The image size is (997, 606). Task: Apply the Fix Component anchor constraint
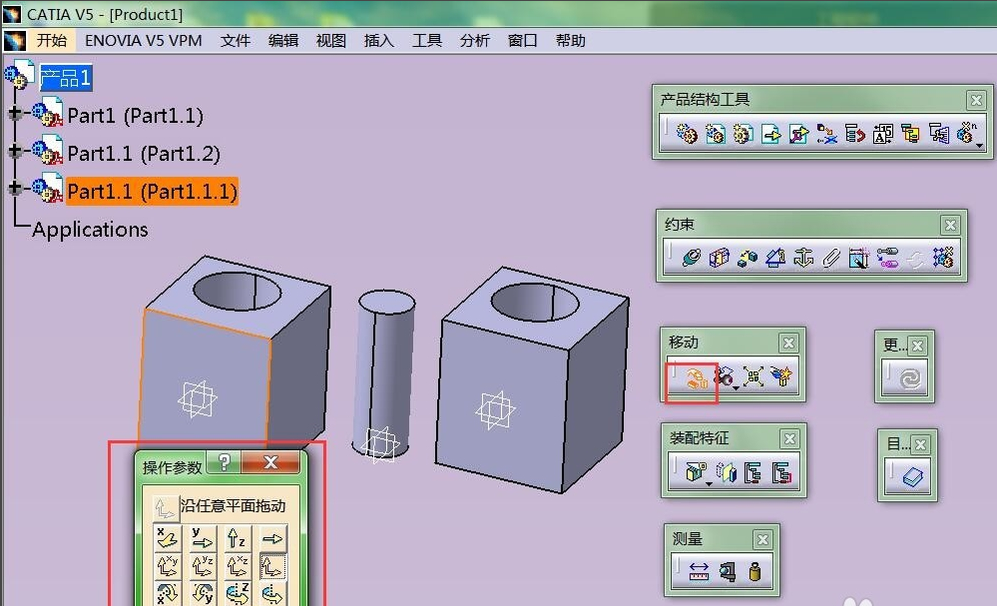(x=803, y=257)
